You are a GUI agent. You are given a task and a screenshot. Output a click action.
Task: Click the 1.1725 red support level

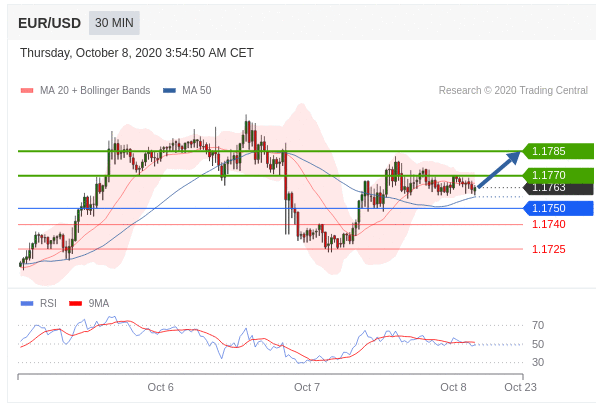click(x=548, y=249)
